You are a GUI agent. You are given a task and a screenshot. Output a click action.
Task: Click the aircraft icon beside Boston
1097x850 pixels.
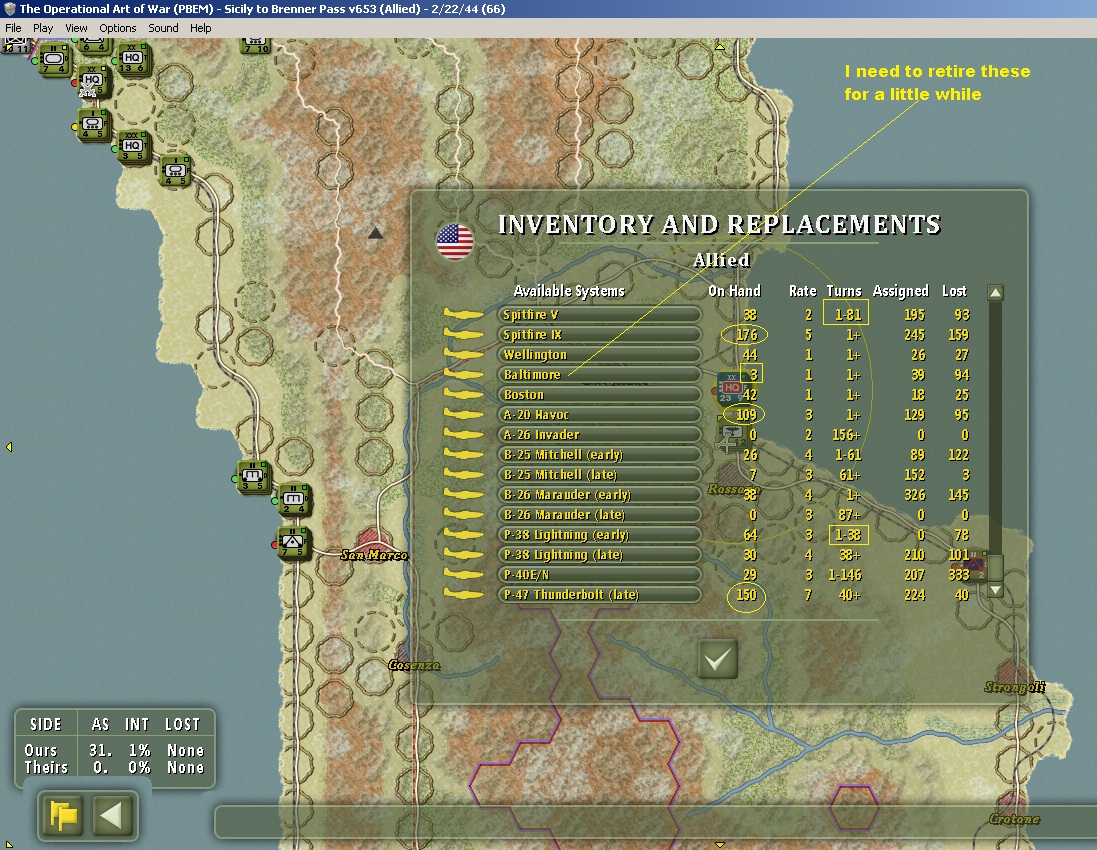pos(463,395)
